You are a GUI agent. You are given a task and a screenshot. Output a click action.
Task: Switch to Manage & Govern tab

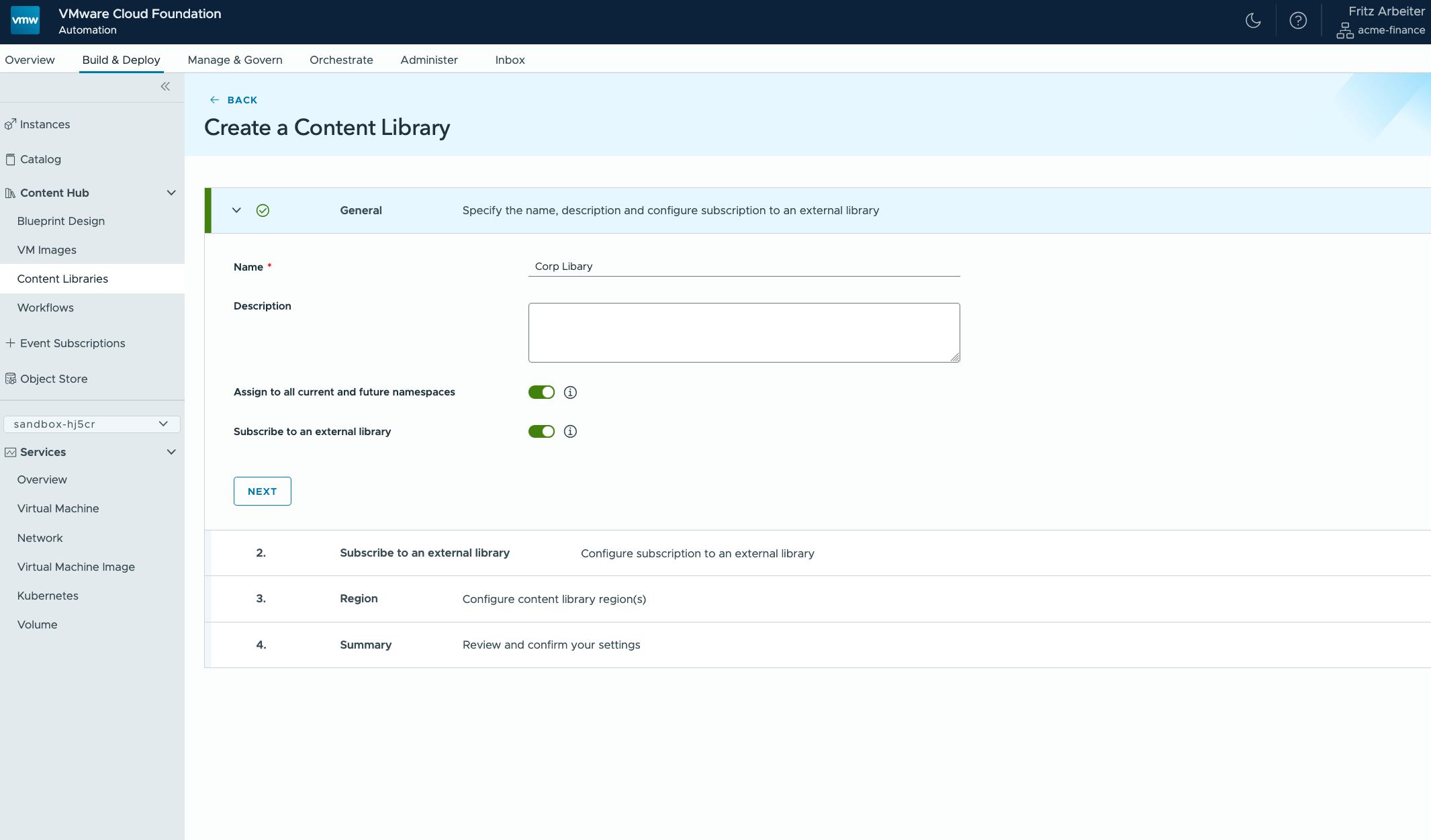[x=235, y=60]
